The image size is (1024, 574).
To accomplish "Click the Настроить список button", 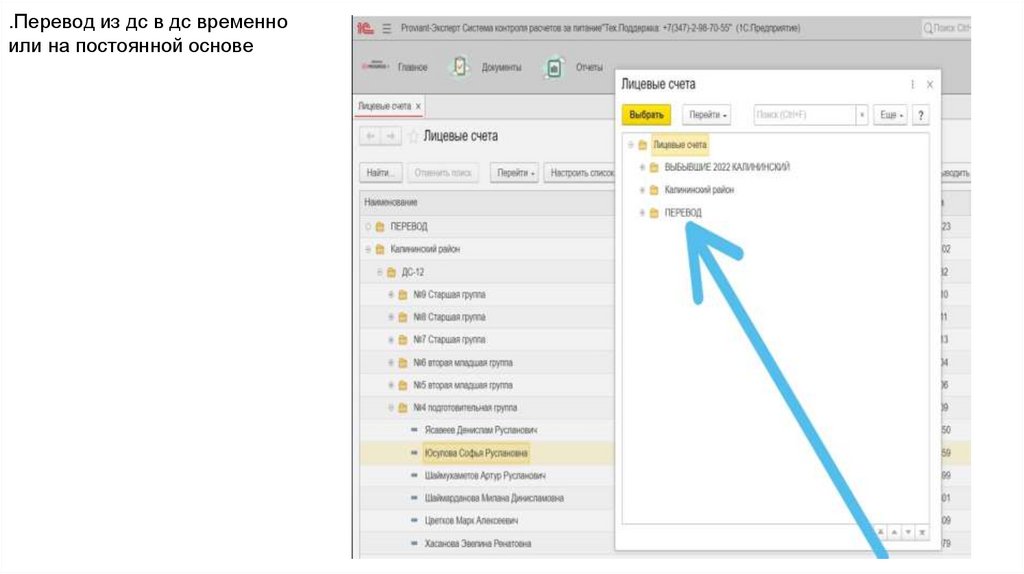I will click(x=581, y=173).
